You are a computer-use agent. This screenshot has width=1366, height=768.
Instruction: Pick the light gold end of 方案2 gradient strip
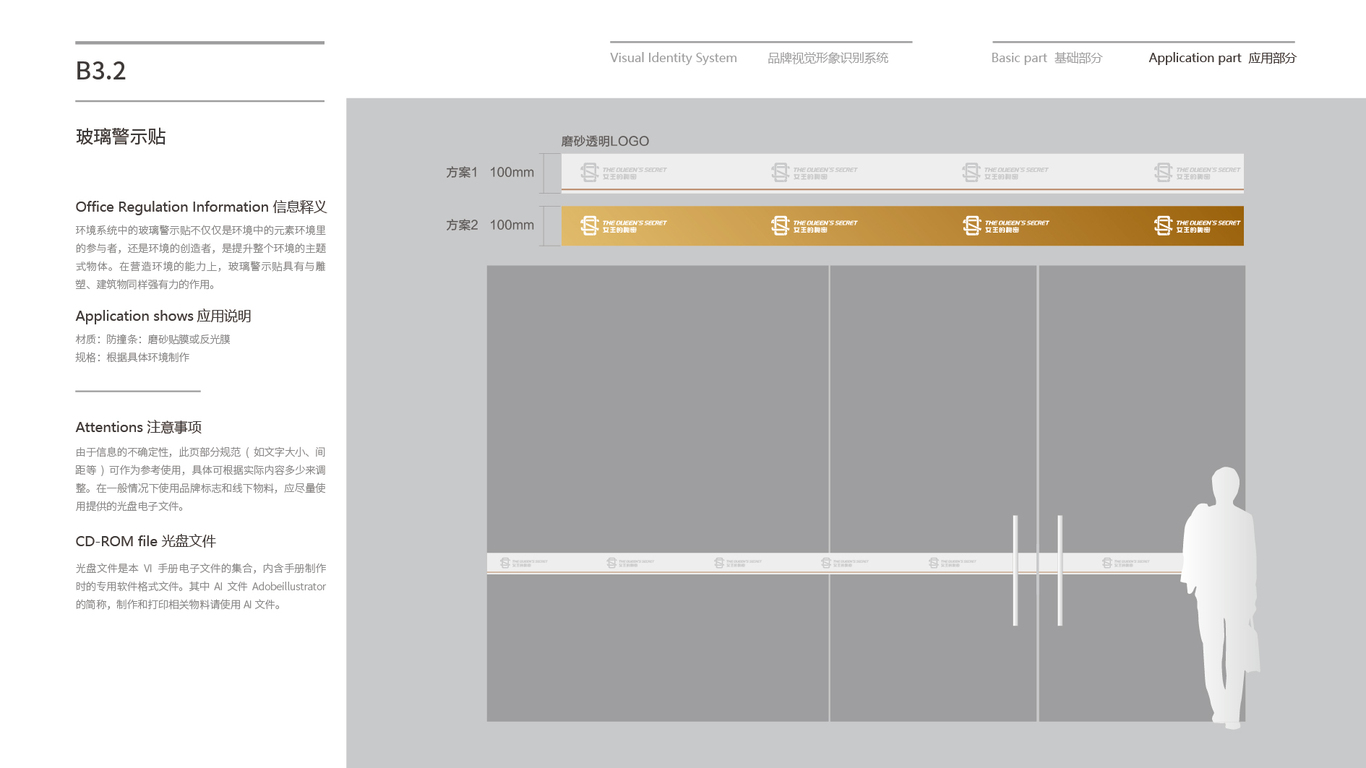tap(571, 226)
